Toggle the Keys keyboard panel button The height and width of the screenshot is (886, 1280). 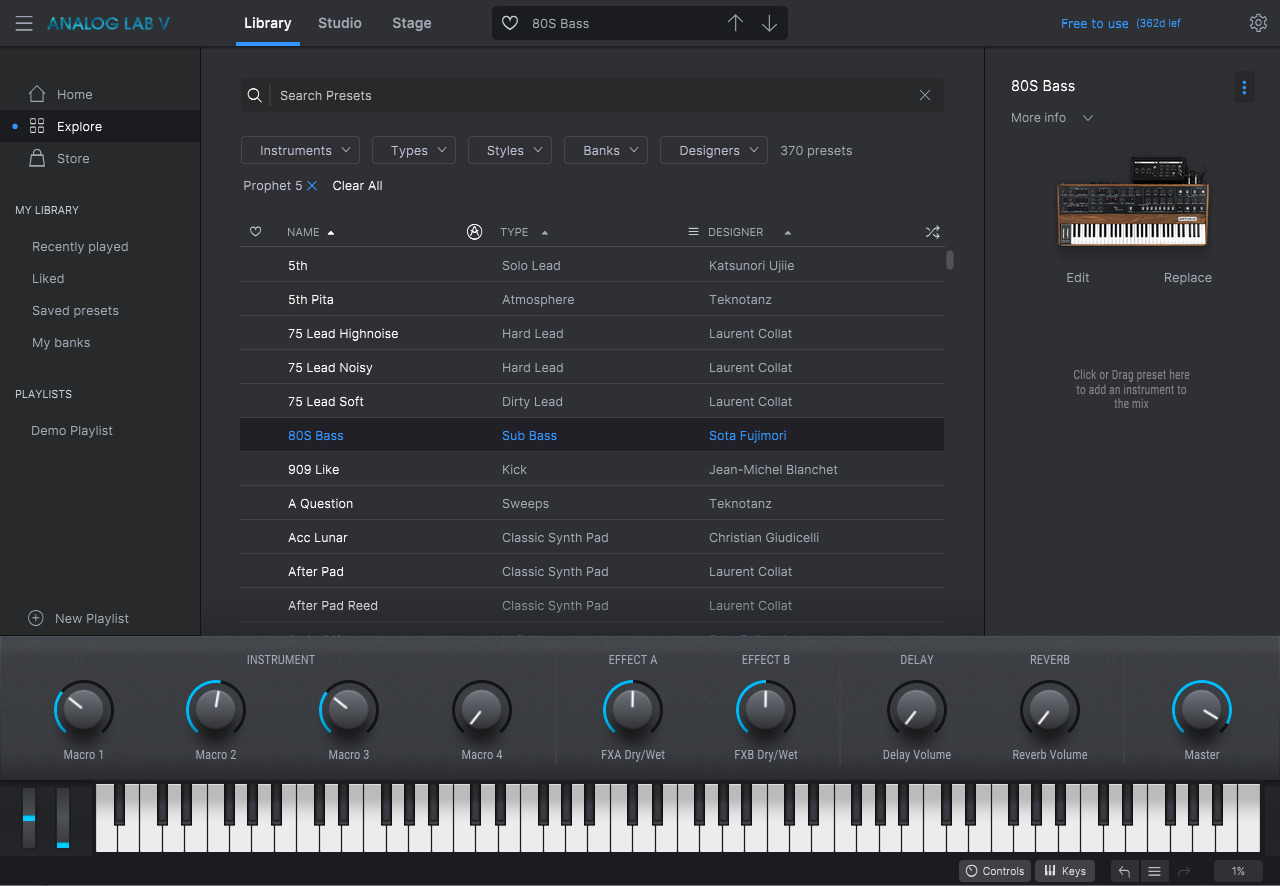(1065, 871)
